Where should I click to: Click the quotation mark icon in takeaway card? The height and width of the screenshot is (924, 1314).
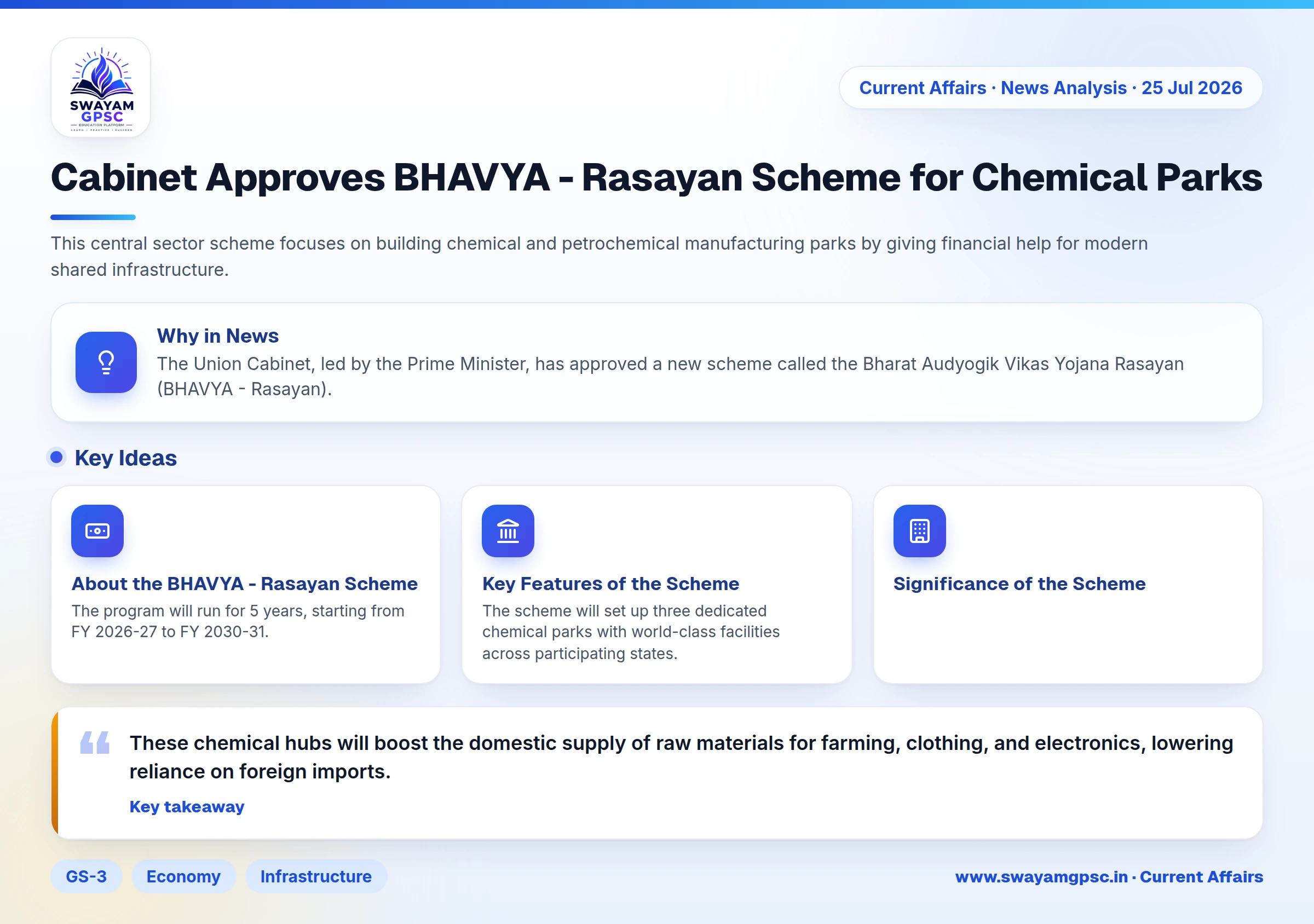(95, 743)
